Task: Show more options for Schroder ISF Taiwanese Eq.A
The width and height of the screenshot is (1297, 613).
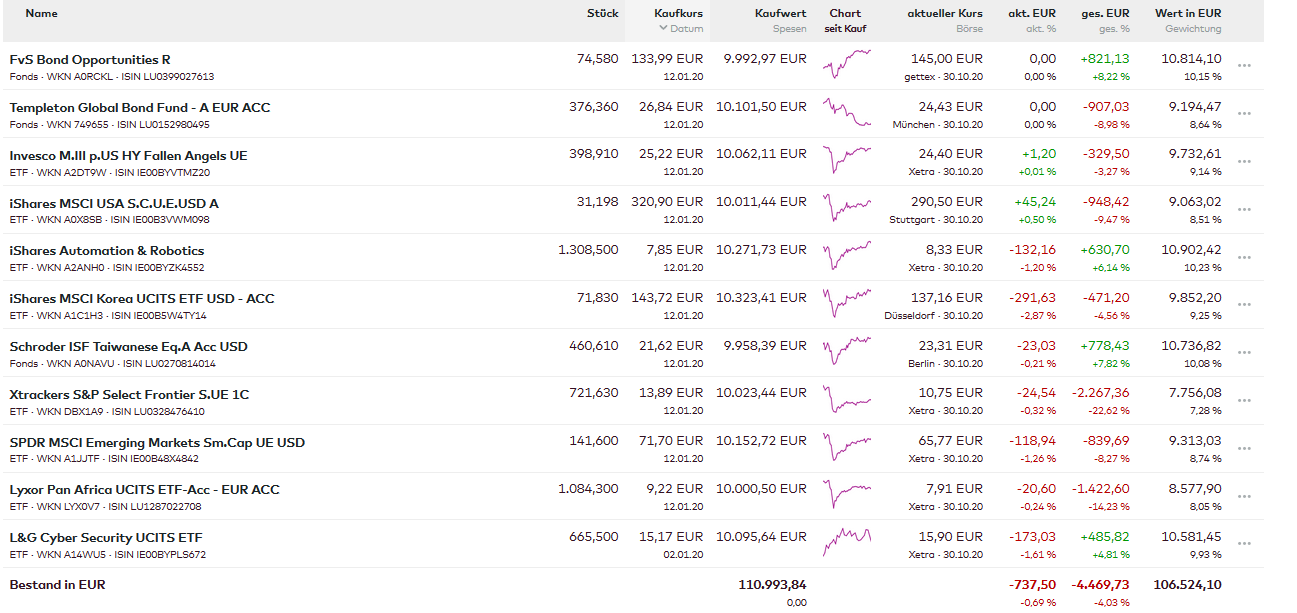Action: tap(1244, 353)
